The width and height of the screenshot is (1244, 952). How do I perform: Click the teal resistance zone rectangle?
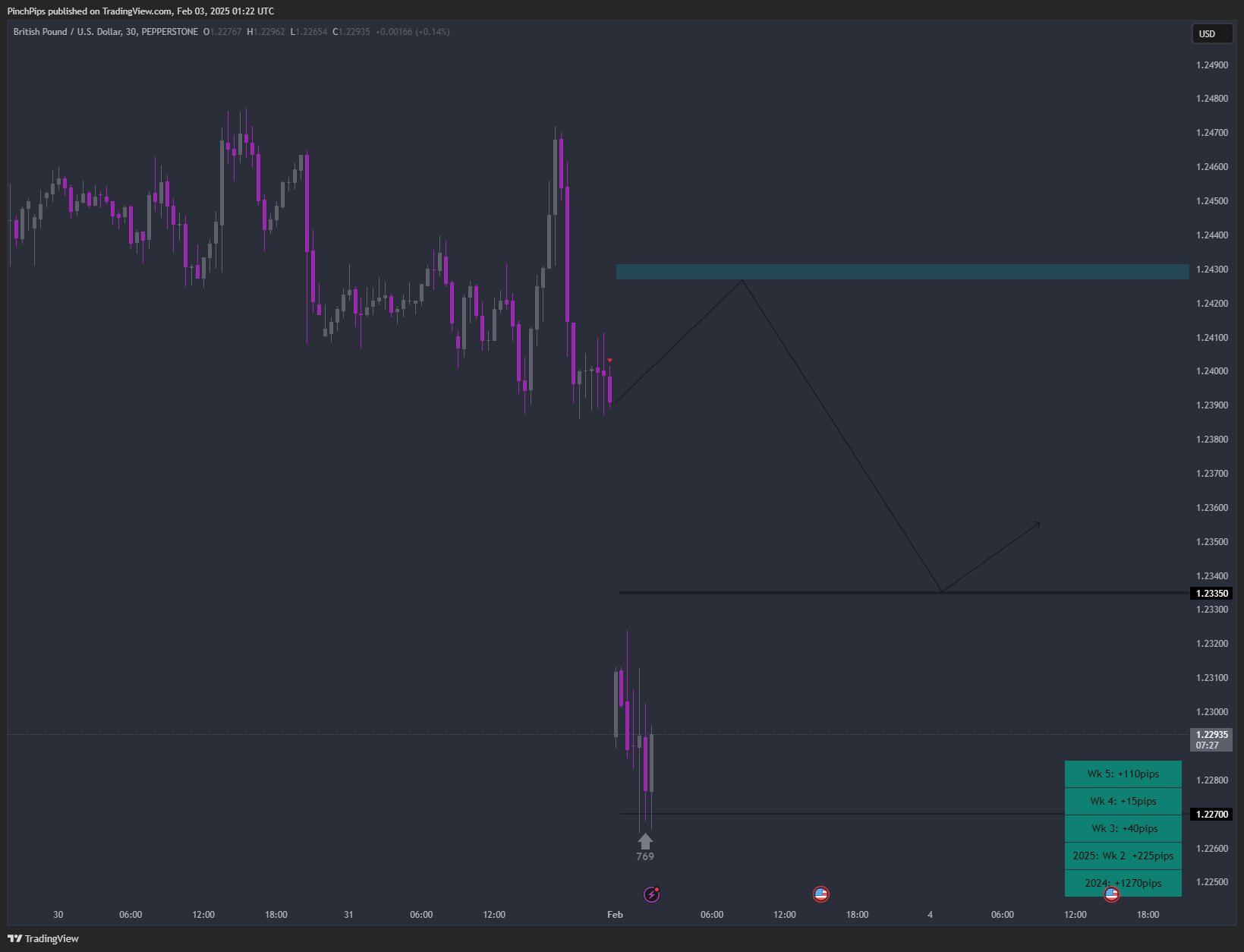[902, 272]
